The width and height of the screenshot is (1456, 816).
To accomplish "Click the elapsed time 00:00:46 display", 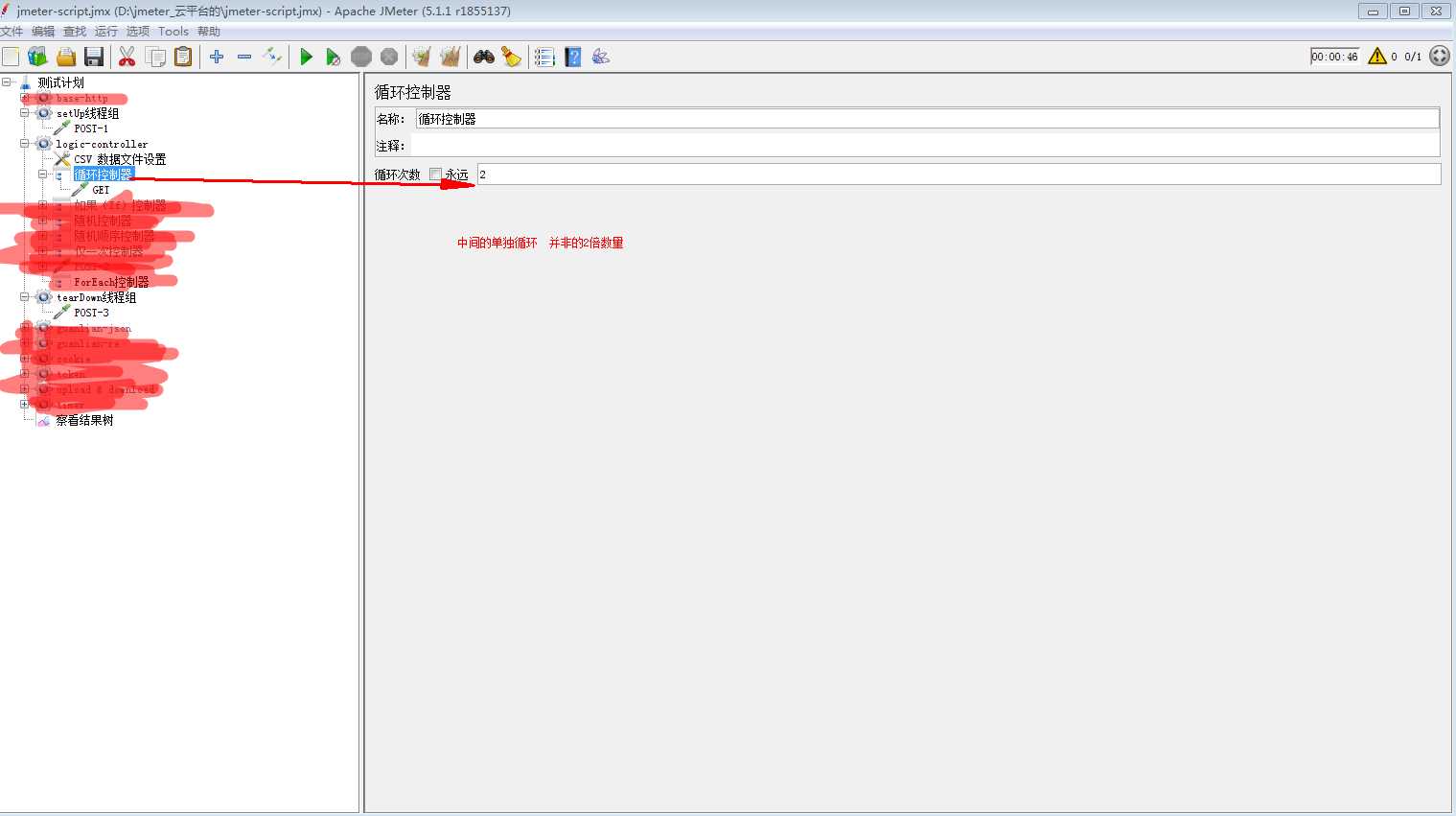I will [x=1334, y=57].
